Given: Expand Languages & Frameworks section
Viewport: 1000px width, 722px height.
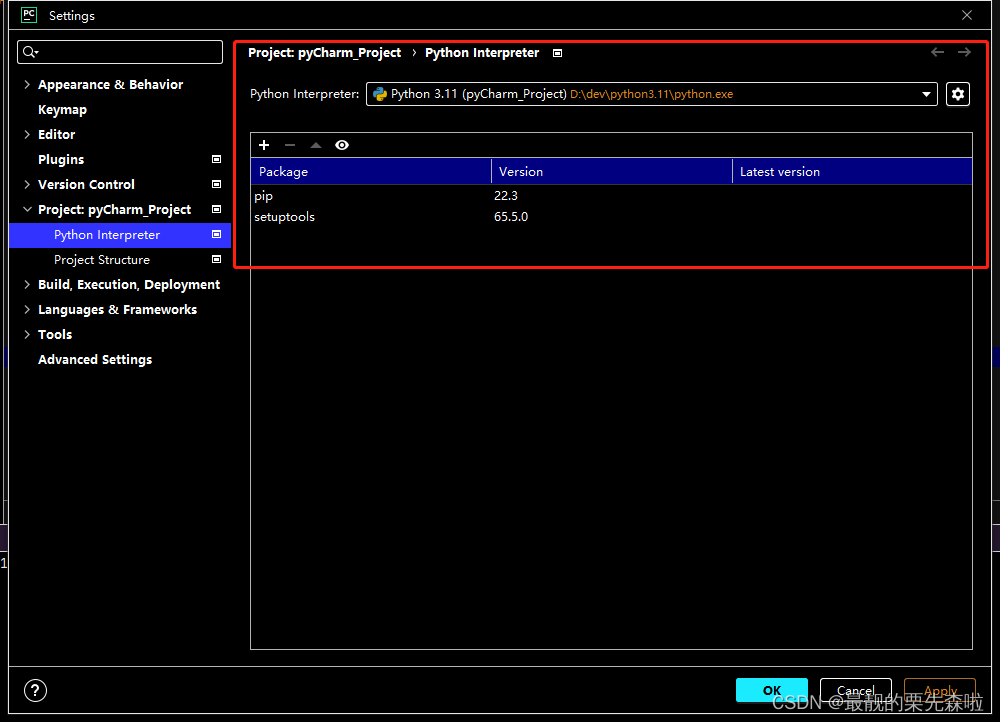Looking at the screenshot, I should pyautogui.click(x=27, y=309).
